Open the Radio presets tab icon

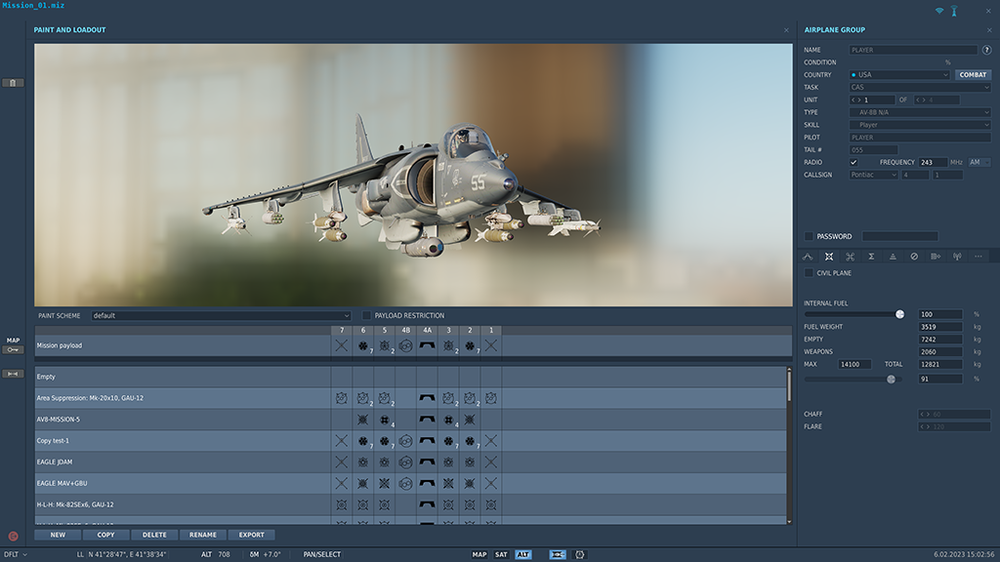click(957, 256)
